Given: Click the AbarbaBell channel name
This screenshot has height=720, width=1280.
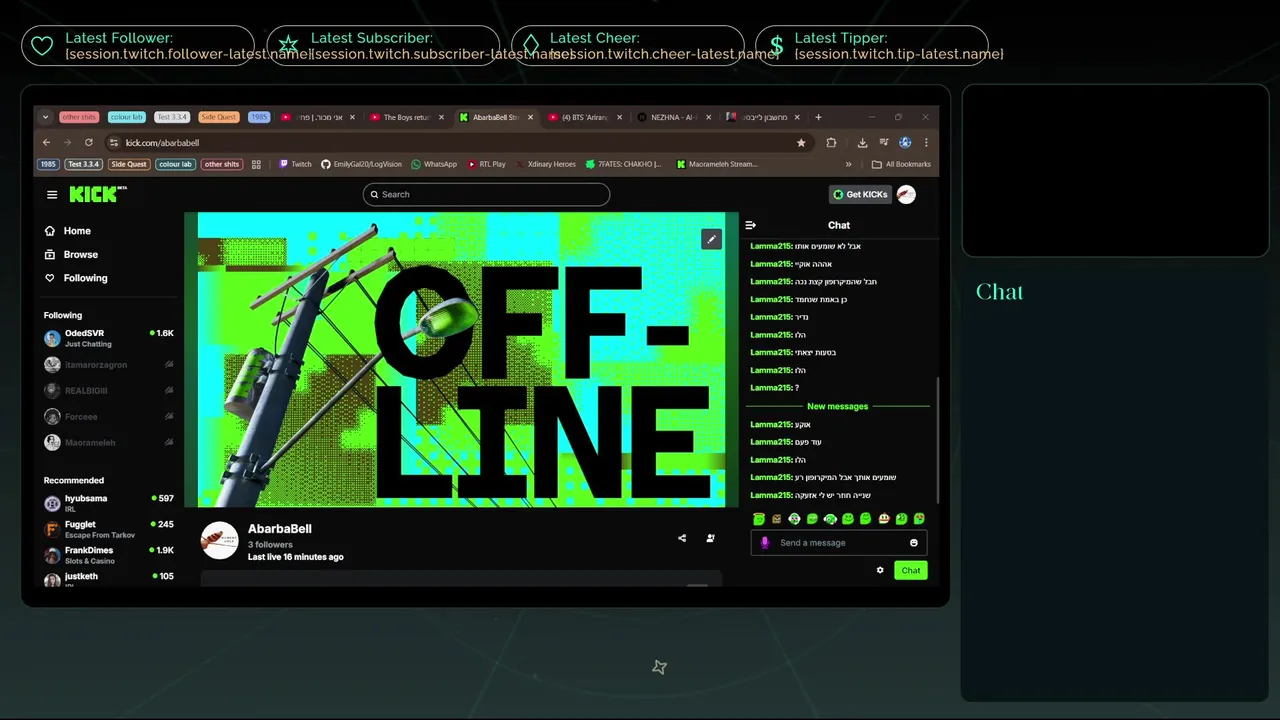Looking at the screenshot, I should (280, 529).
